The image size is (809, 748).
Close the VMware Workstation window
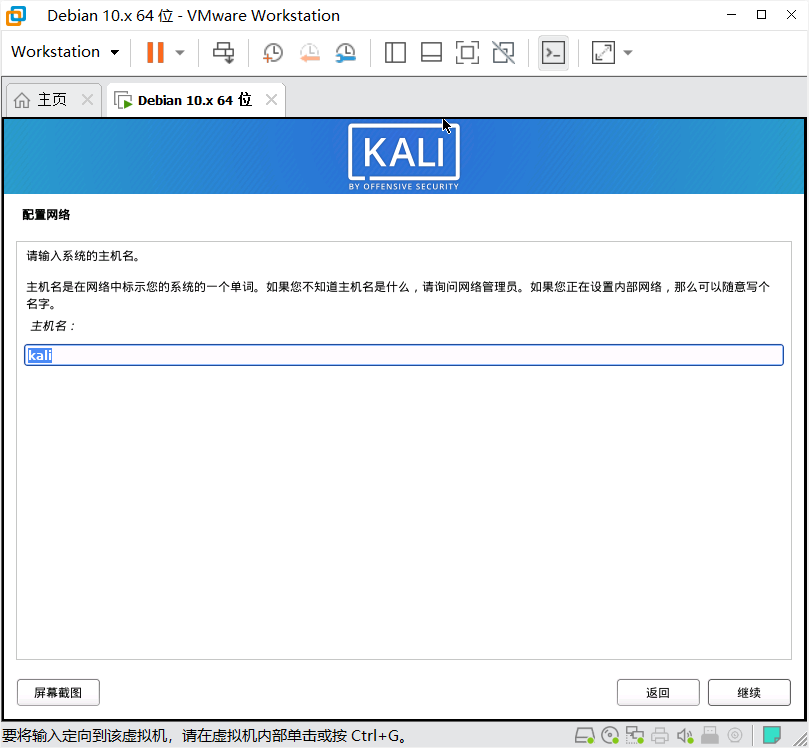[x=791, y=15]
